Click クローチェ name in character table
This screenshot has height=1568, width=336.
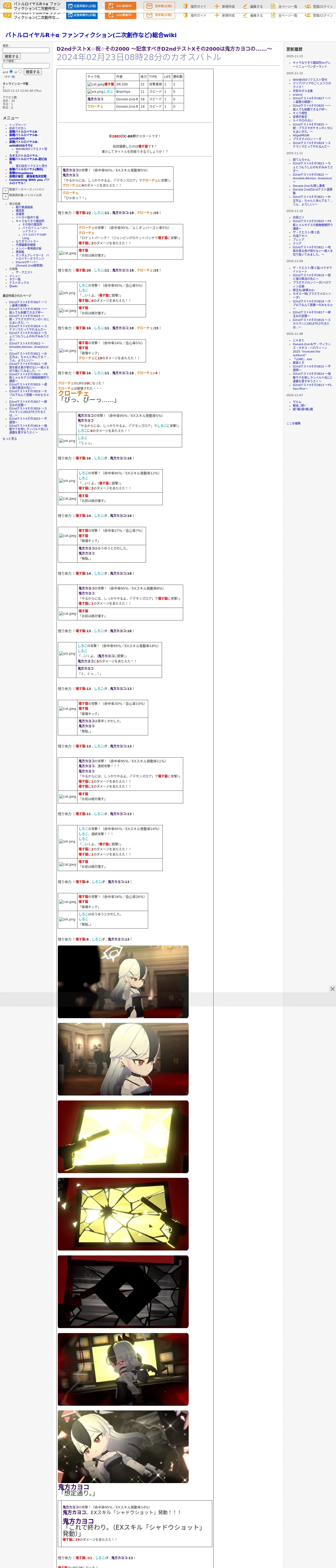[x=95, y=107]
